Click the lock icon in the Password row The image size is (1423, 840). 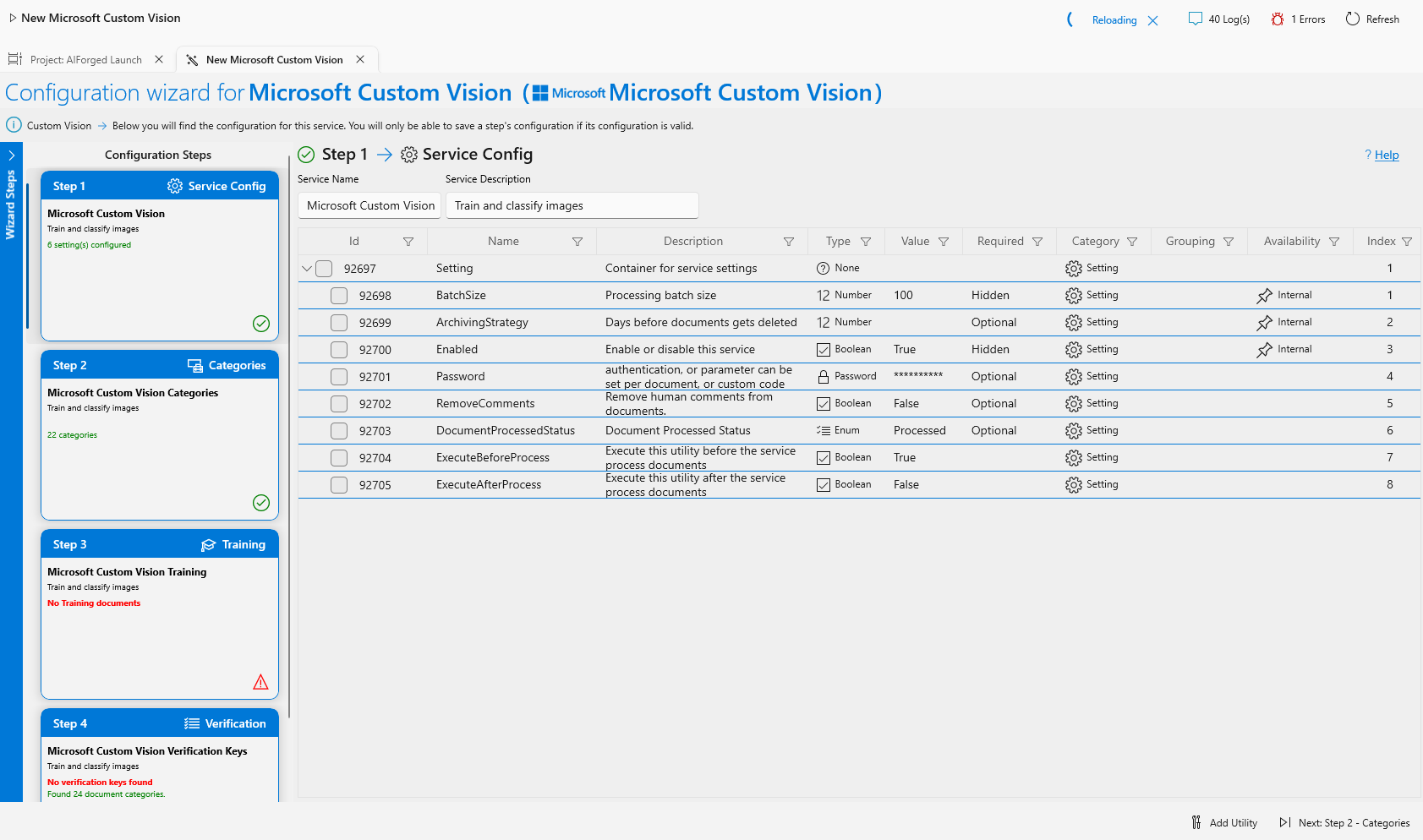pyautogui.click(x=824, y=377)
